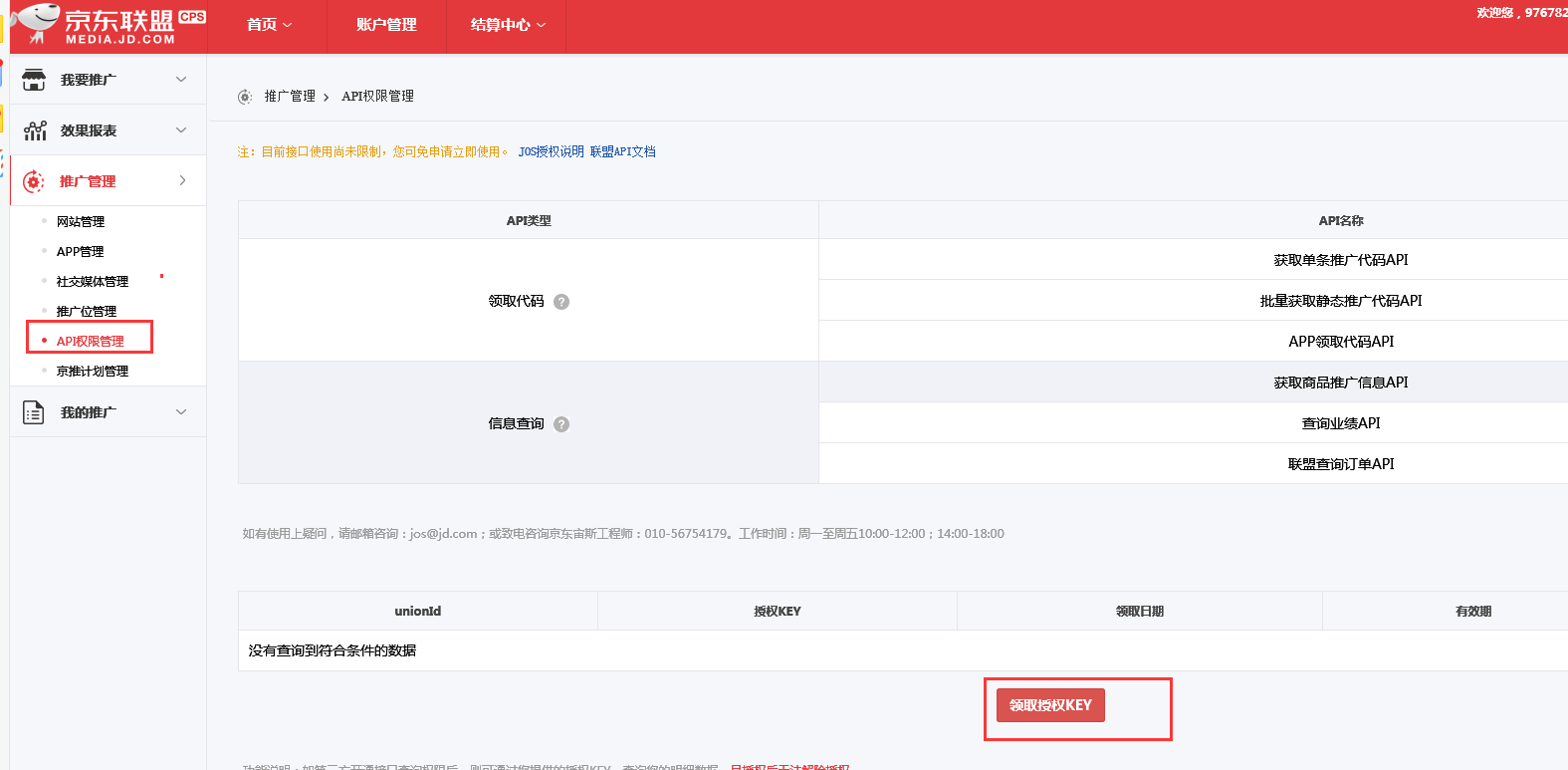The image size is (1568, 770).
Task: Select 网站管理 in the sidebar
Action: pos(81,222)
